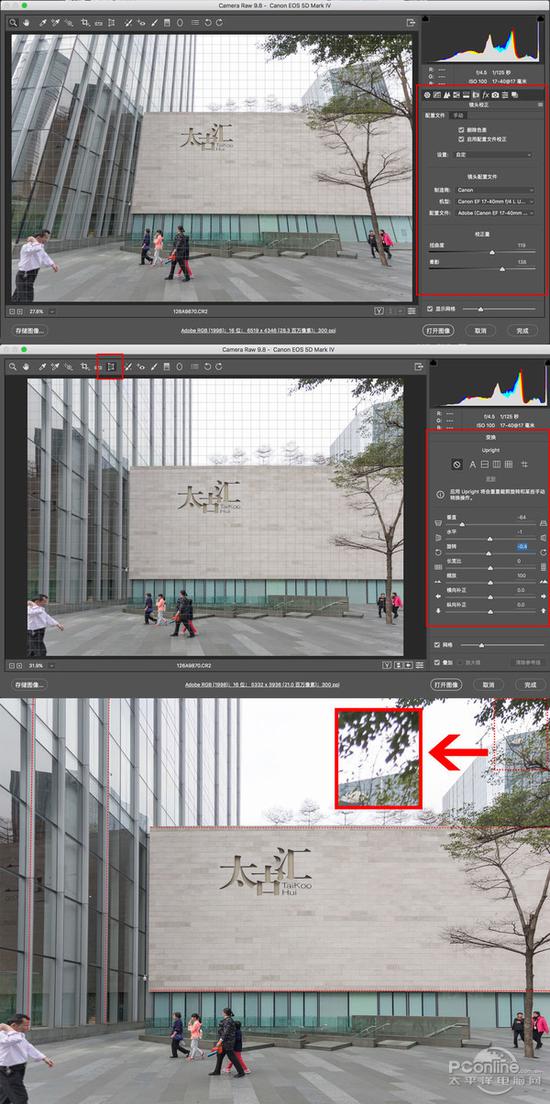This screenshot has height=1104, width=550.
Task: Apply Upright Level correction icon
Action: [x=485, y=465]
